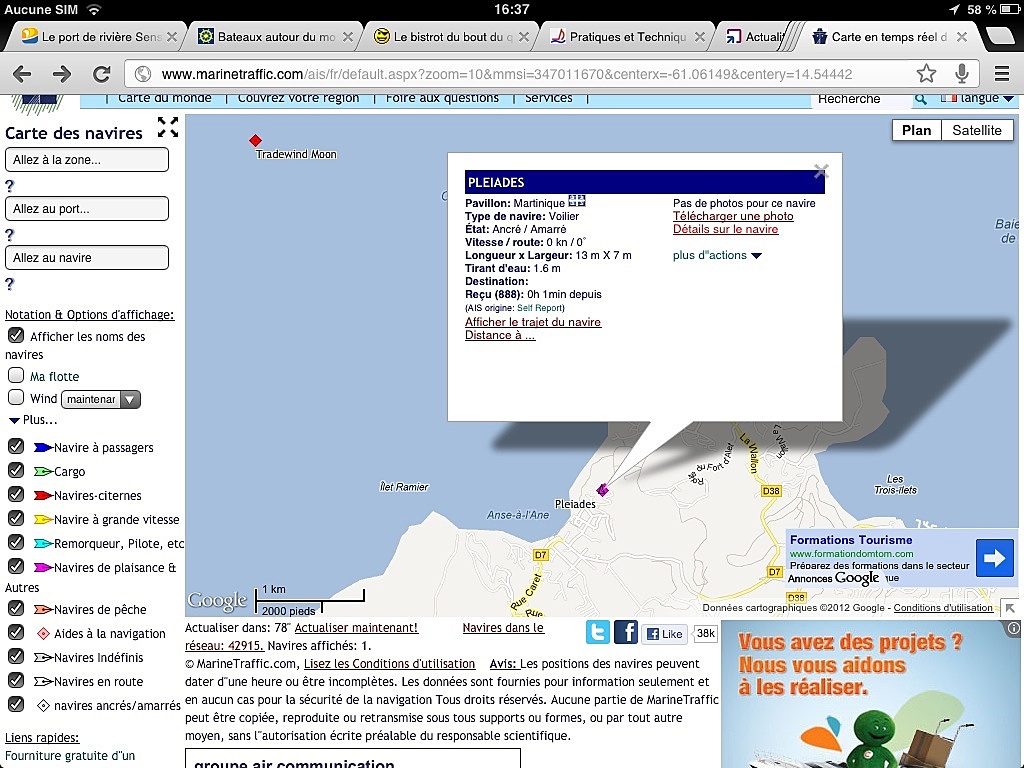This screenshot has width=1024, height=768.
Task: Click the help question mark below 'Allez au port'
Action: point(9,235)
